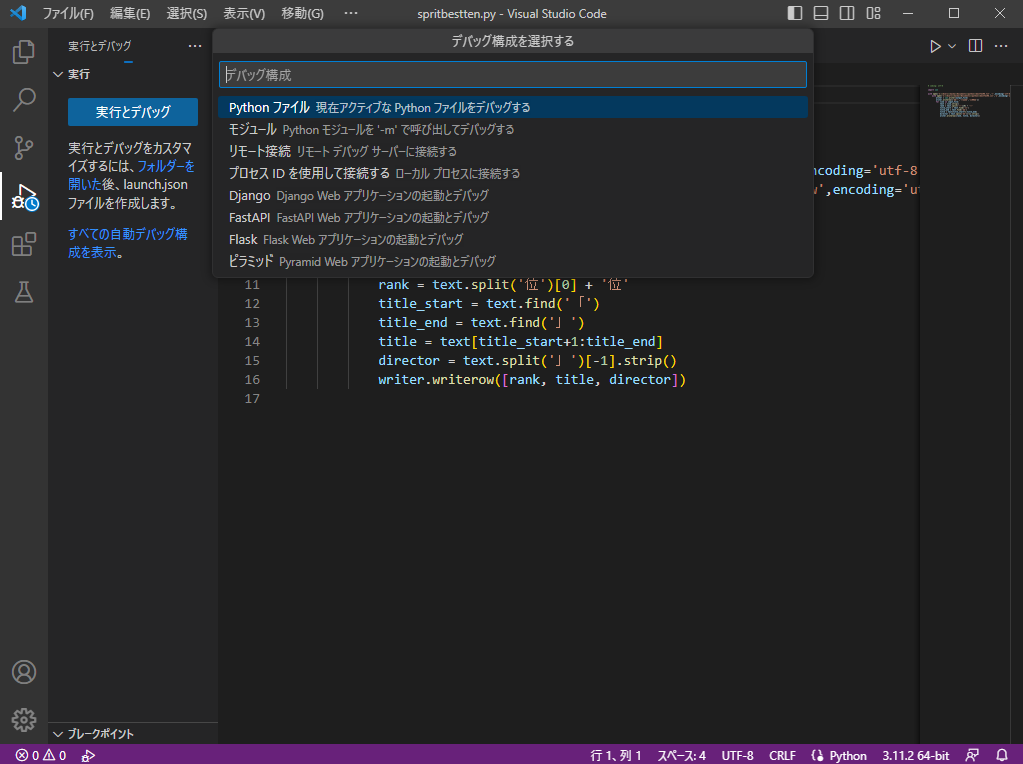Image resolution: width=1023 pixels, height=764 pixels.
Task: Open the Extensions view icon
Action: [x=23, y=245]
